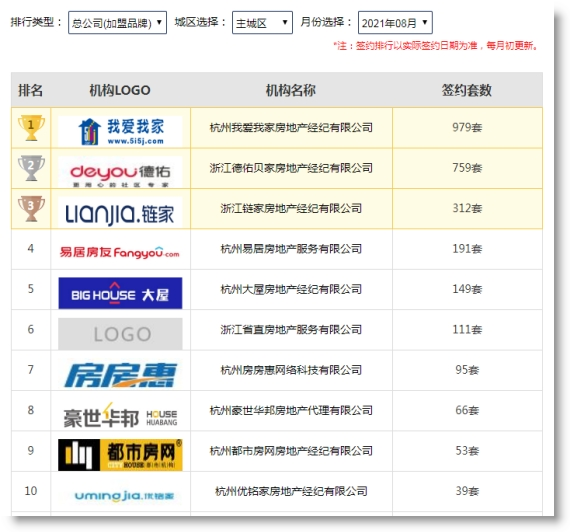Click the 都市房网 logo
This screenshot has height=532, width=570.
pos(120,455)
